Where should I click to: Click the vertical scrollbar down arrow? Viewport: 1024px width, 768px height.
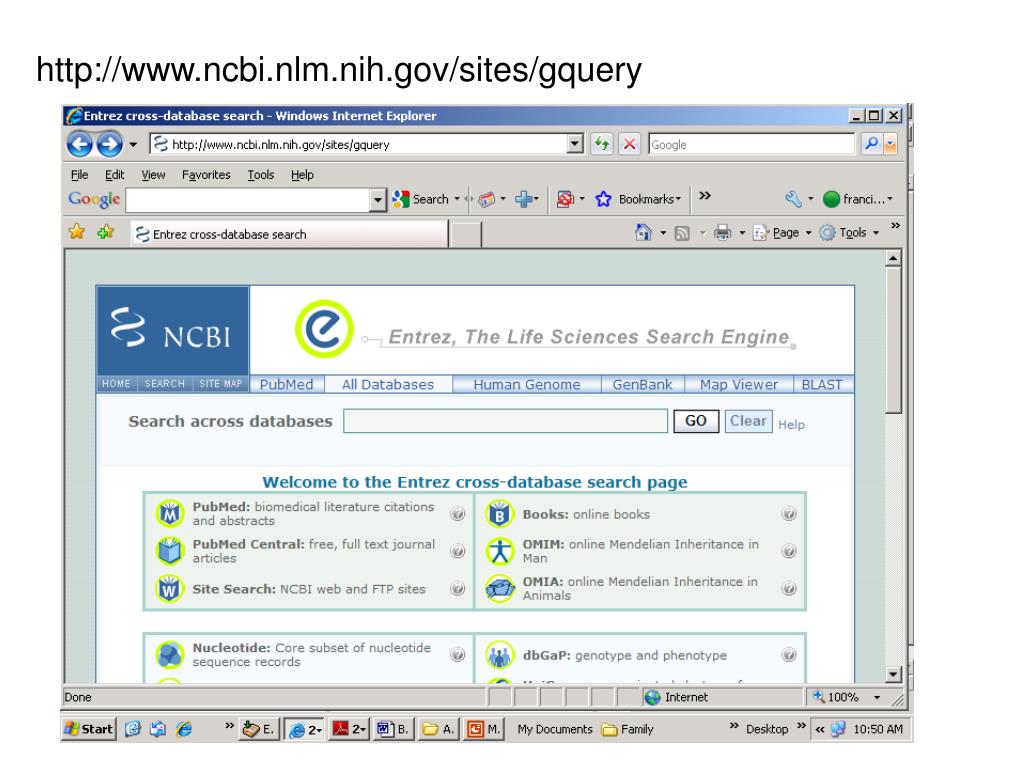click(893, 674)
